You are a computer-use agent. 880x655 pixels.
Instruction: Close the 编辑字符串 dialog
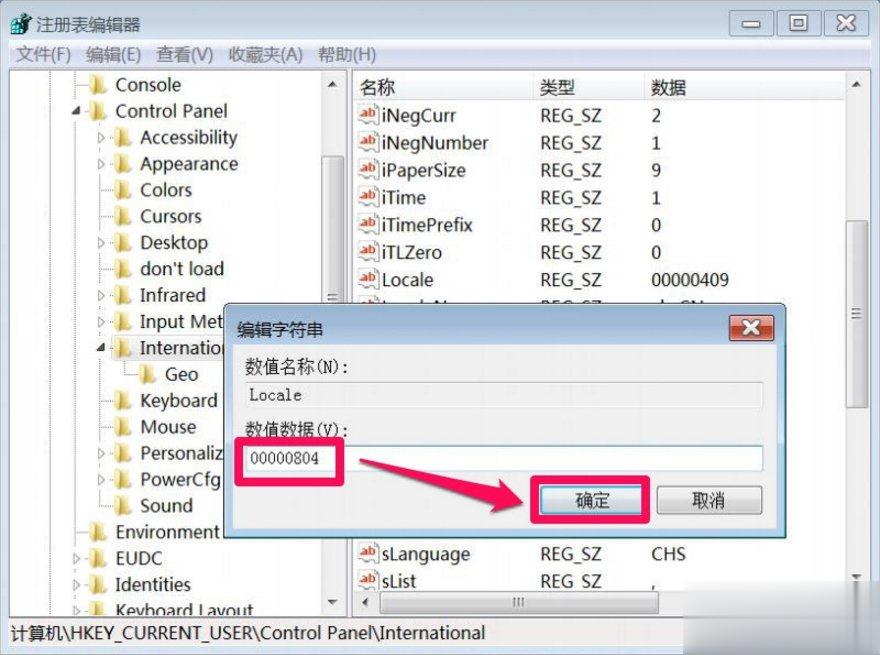[x=751, y=327]
